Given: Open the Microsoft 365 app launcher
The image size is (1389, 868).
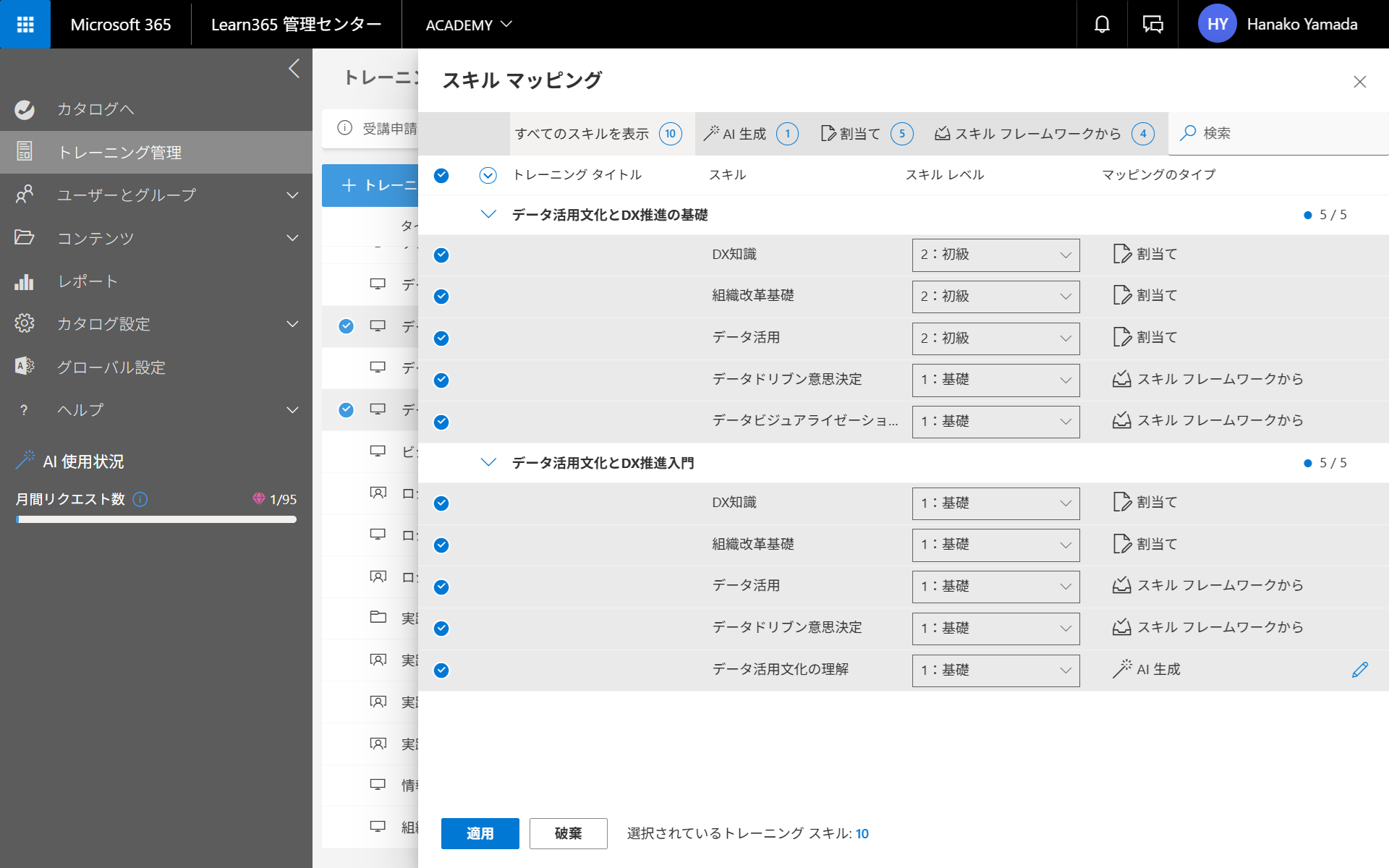Looking at the screenshot, I should tap(25, 25).
